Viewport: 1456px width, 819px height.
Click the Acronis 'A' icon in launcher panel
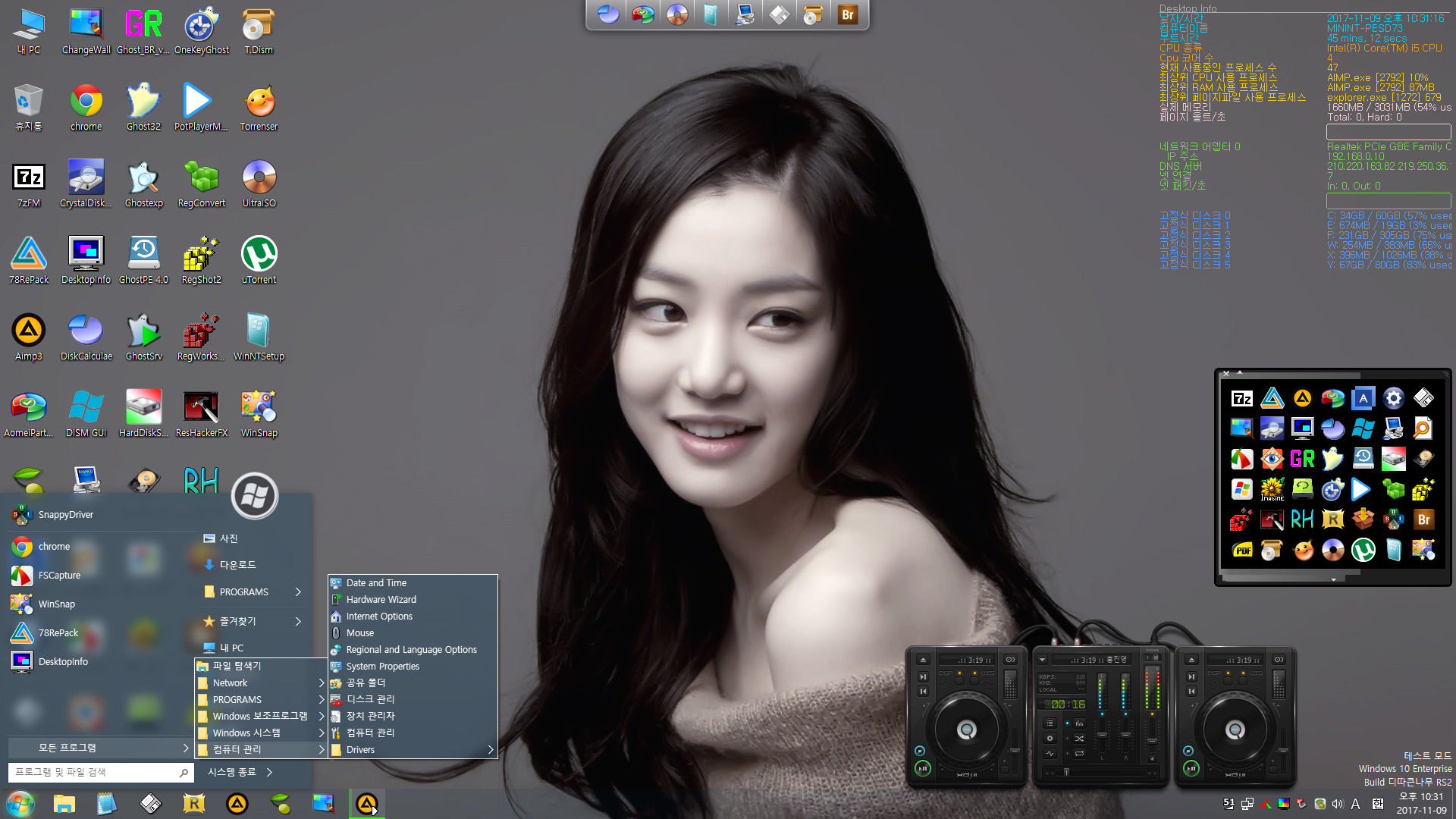[1363, 398]
